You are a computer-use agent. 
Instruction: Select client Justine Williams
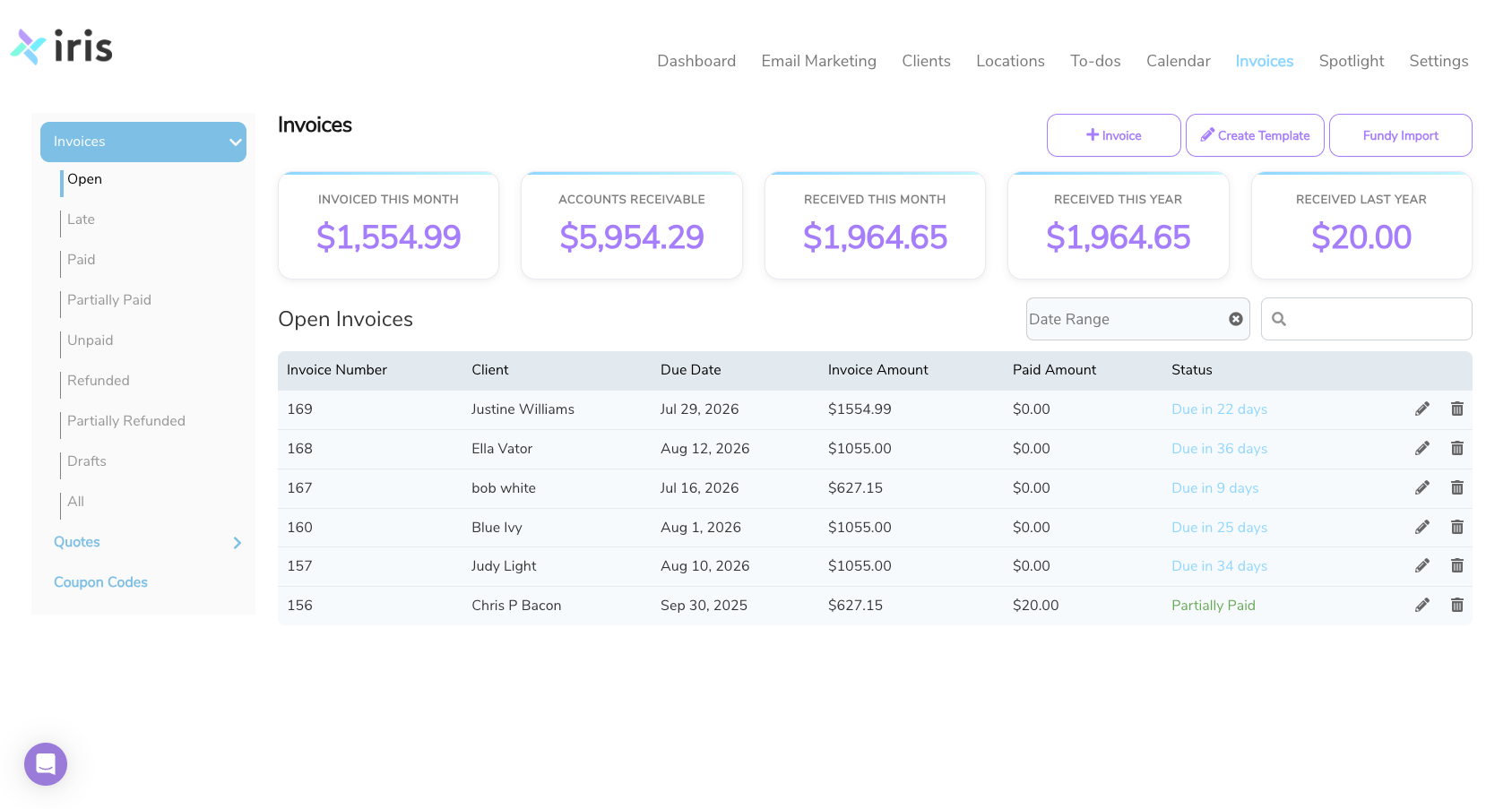pyautogui.click(x=523, y=409)
